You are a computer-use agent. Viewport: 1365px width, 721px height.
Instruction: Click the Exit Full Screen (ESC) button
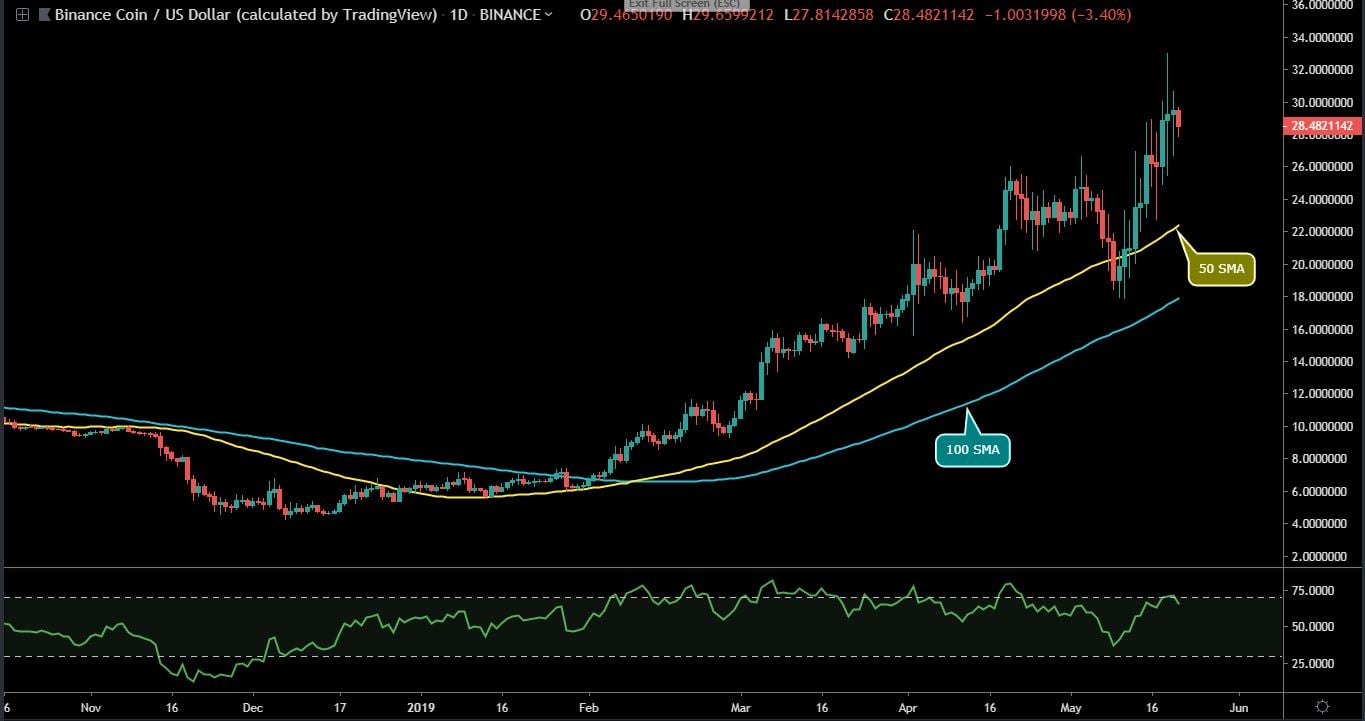point(685,5)
